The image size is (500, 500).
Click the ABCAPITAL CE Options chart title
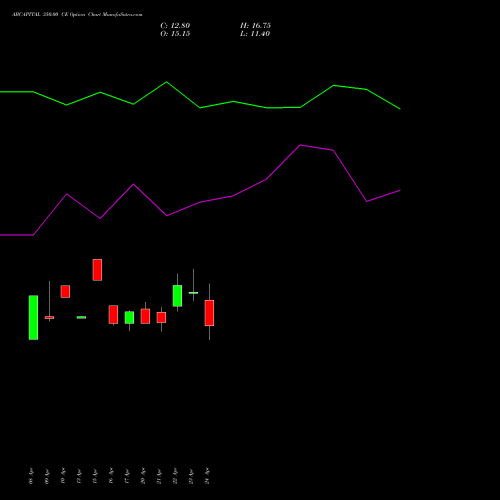point(77,15)
